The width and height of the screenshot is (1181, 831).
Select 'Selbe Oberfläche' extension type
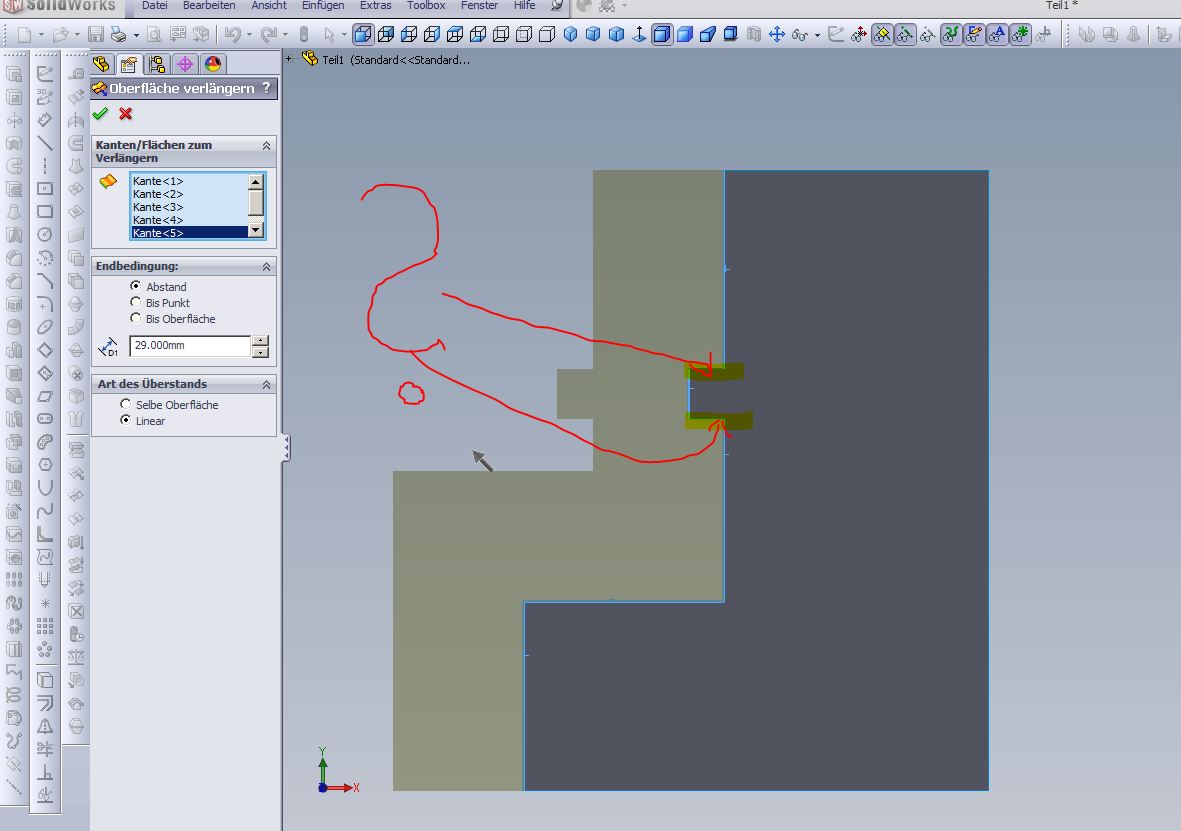(x=125, y=404)
